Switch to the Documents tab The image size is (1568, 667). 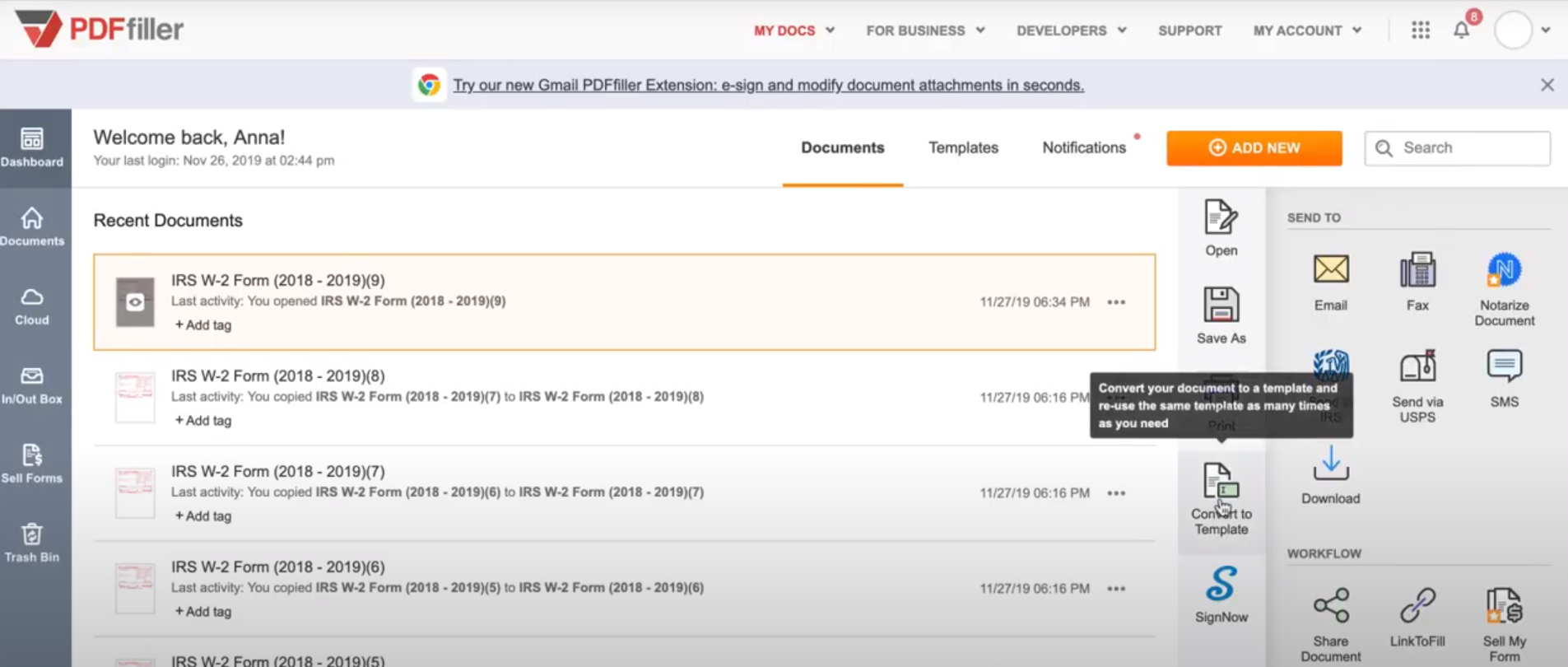[842, 147]
